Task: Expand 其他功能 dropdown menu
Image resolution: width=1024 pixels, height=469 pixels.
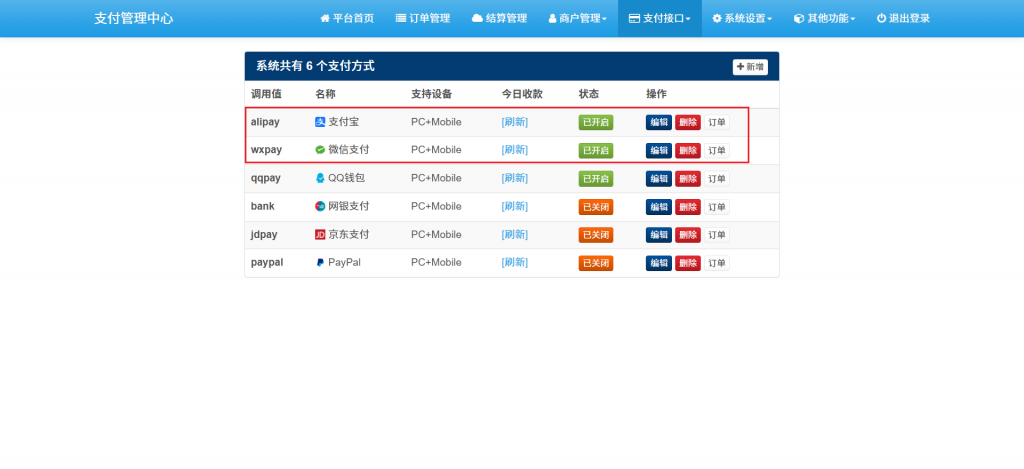Action: (824, 18)
